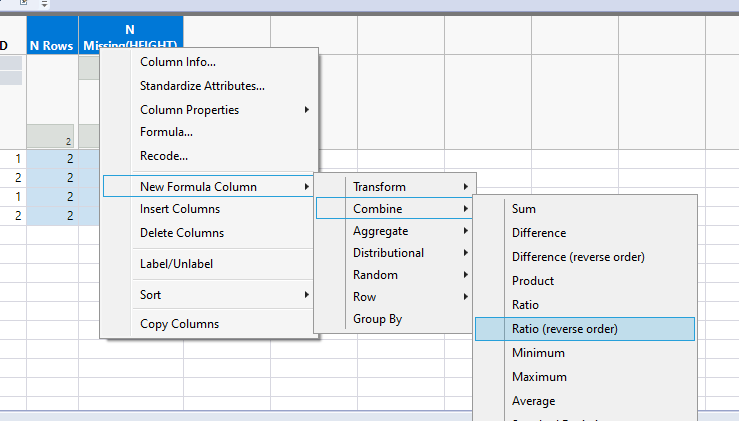Image resolution: width=739 pixels, height=421 pixels.
Task: Expand the Sort submenu
Action: pyautogui.click(x=151, y=295)
